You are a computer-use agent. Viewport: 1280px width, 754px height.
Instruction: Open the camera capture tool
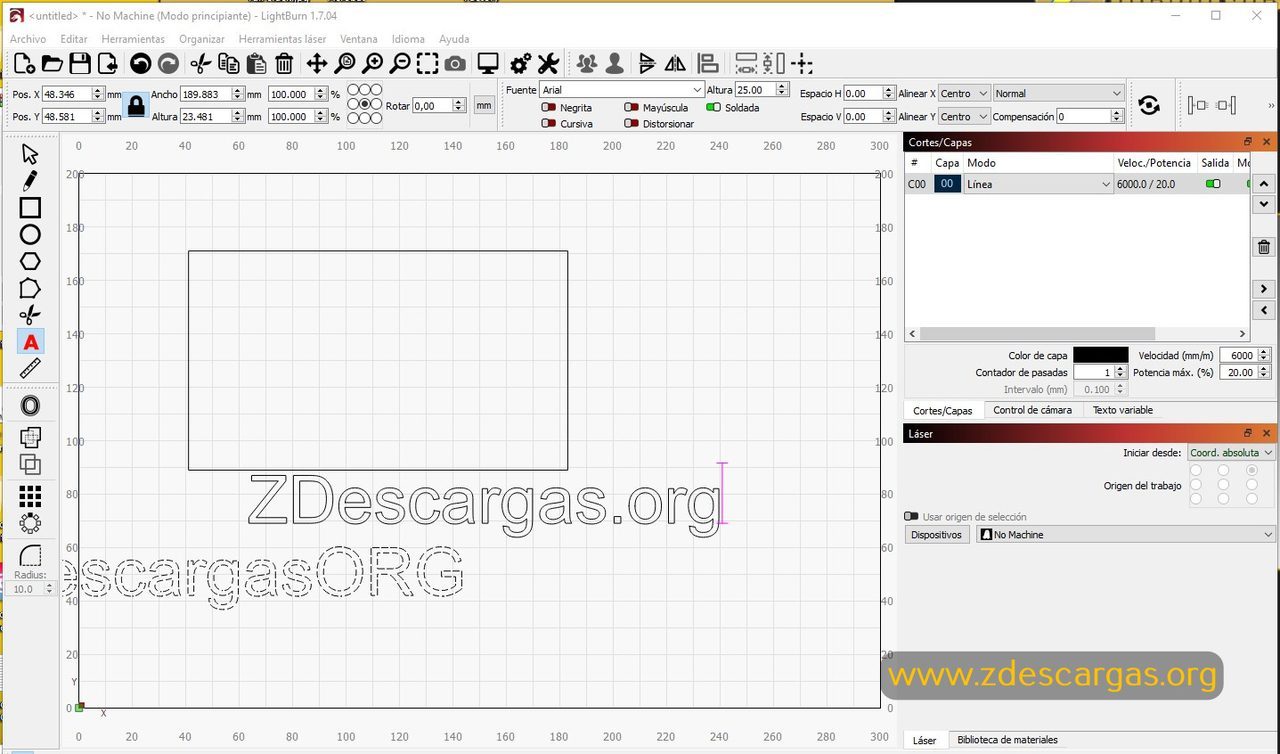(x=455, y=64)
